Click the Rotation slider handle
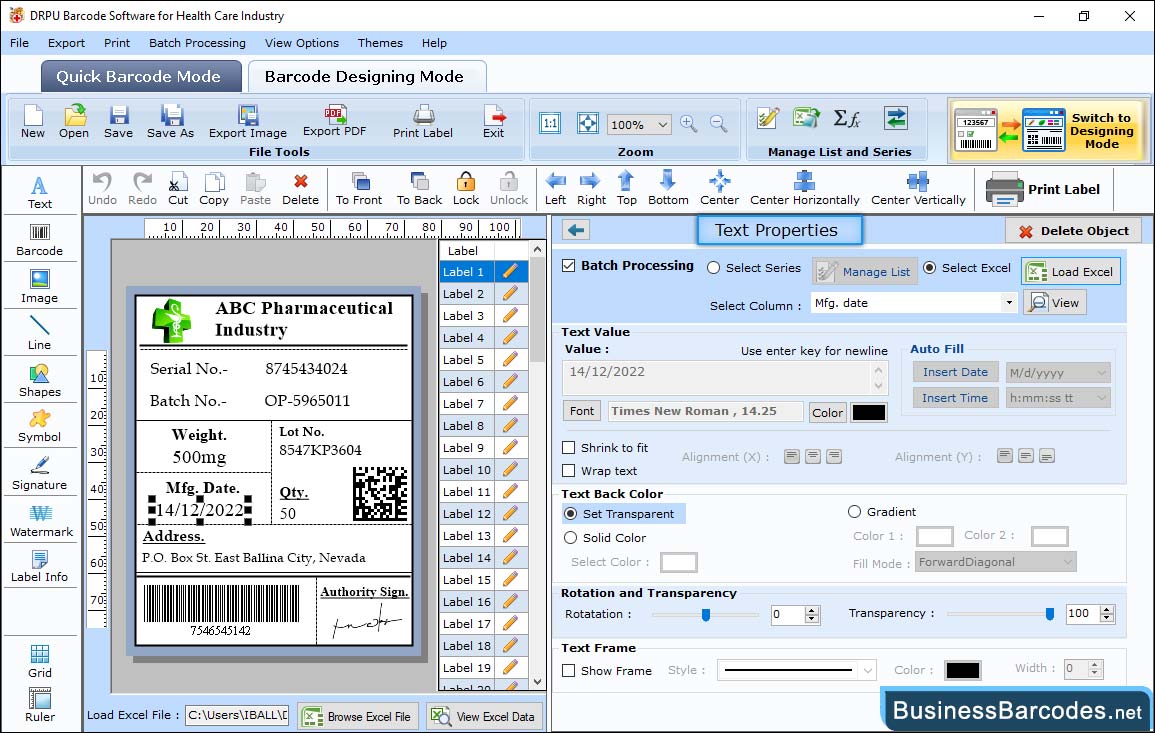Screen dimensions: 1155x733 (706, 614)
